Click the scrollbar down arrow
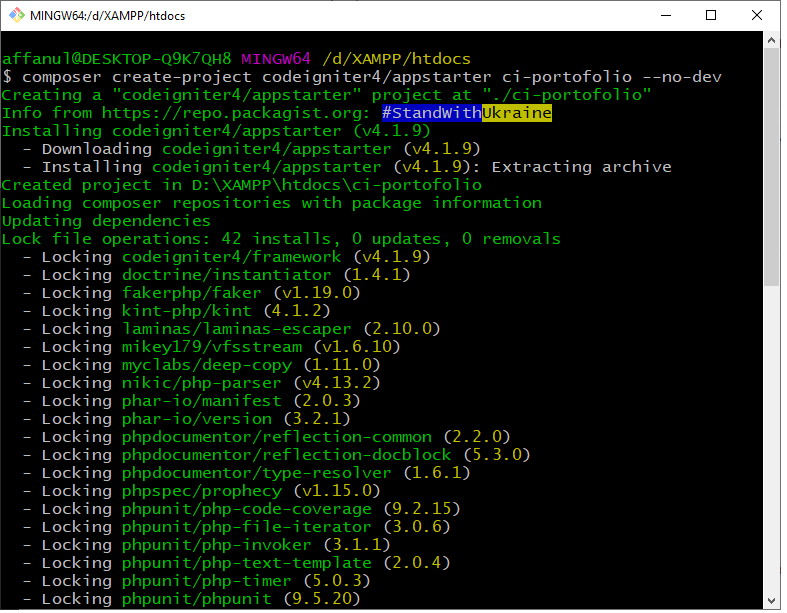787x613 pixels. coord(772,600)
